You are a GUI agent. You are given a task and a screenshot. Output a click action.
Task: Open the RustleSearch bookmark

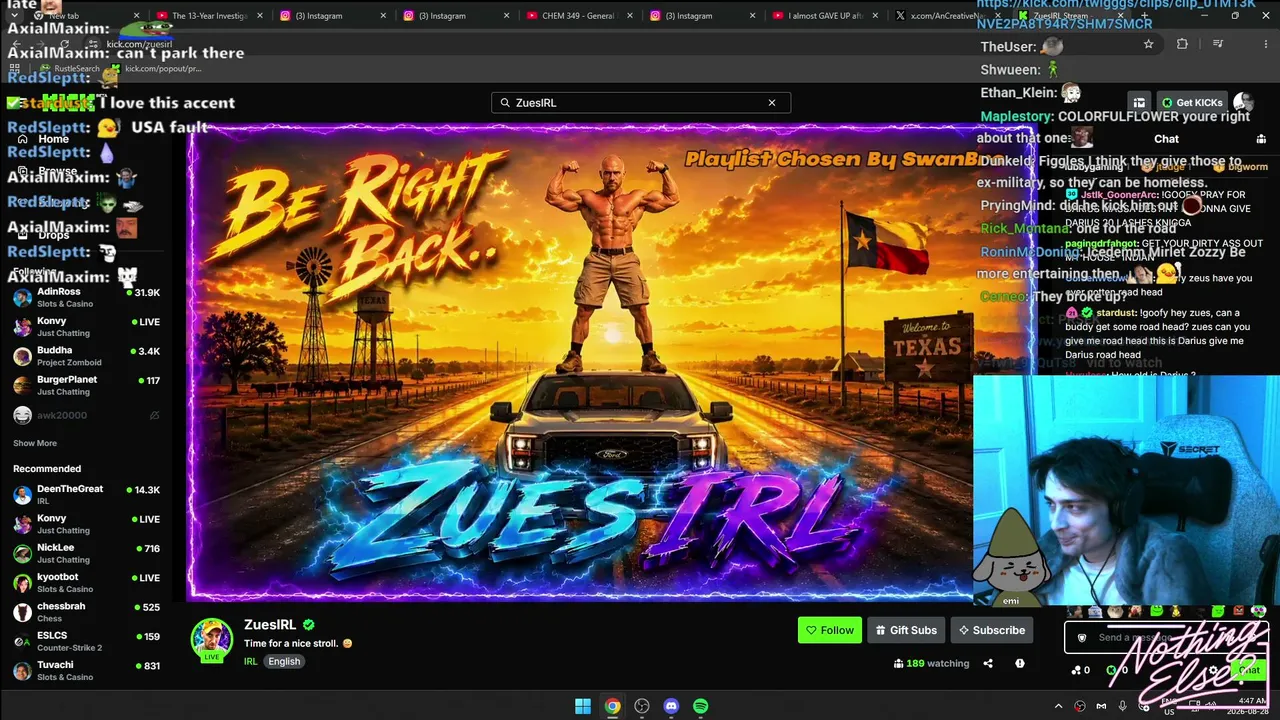click(70, 69)
